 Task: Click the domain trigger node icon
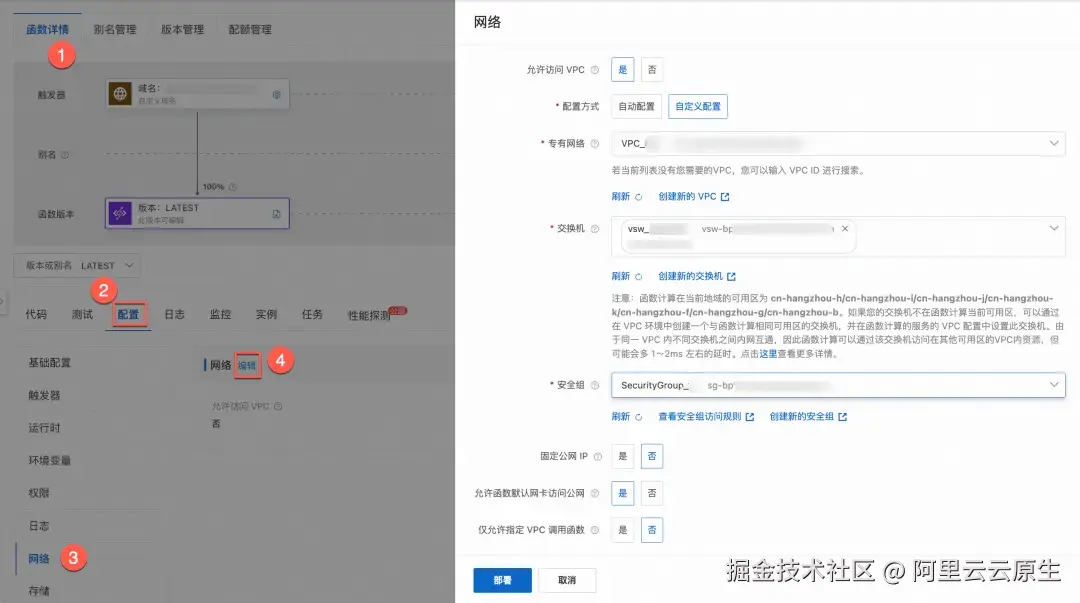pyautogui.click(x=120, y=92)
